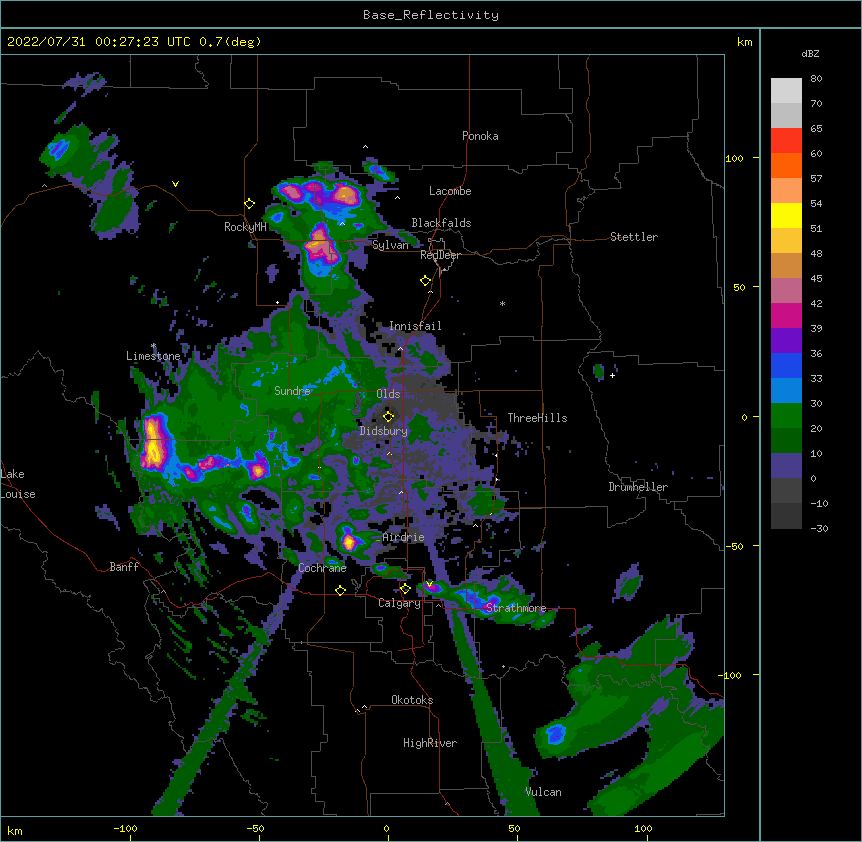The width and height of the screenshot is (862, 842).
Task: Click the orange storm core west of Lacombe
Action: pos(345,195)
